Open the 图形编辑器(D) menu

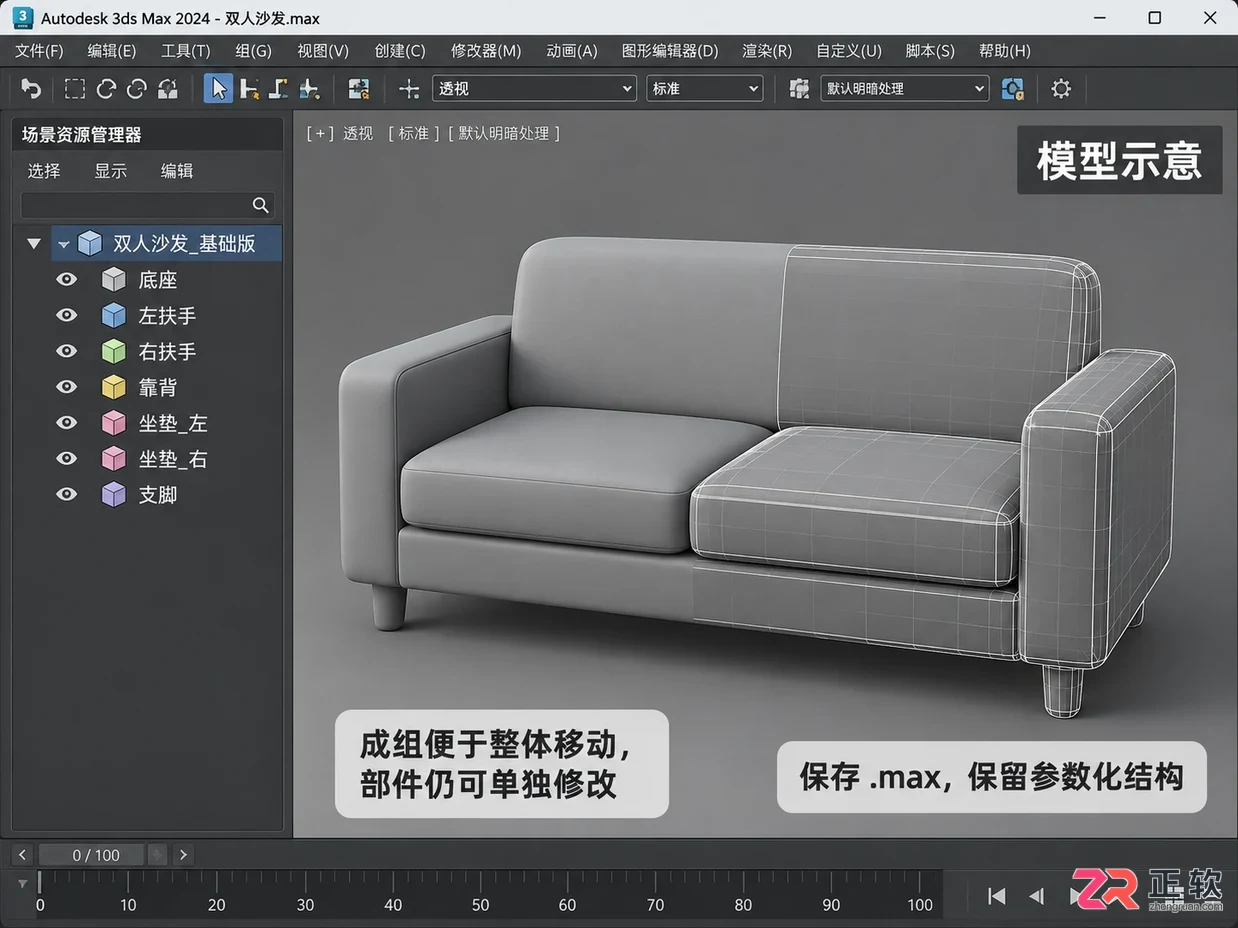670,51
